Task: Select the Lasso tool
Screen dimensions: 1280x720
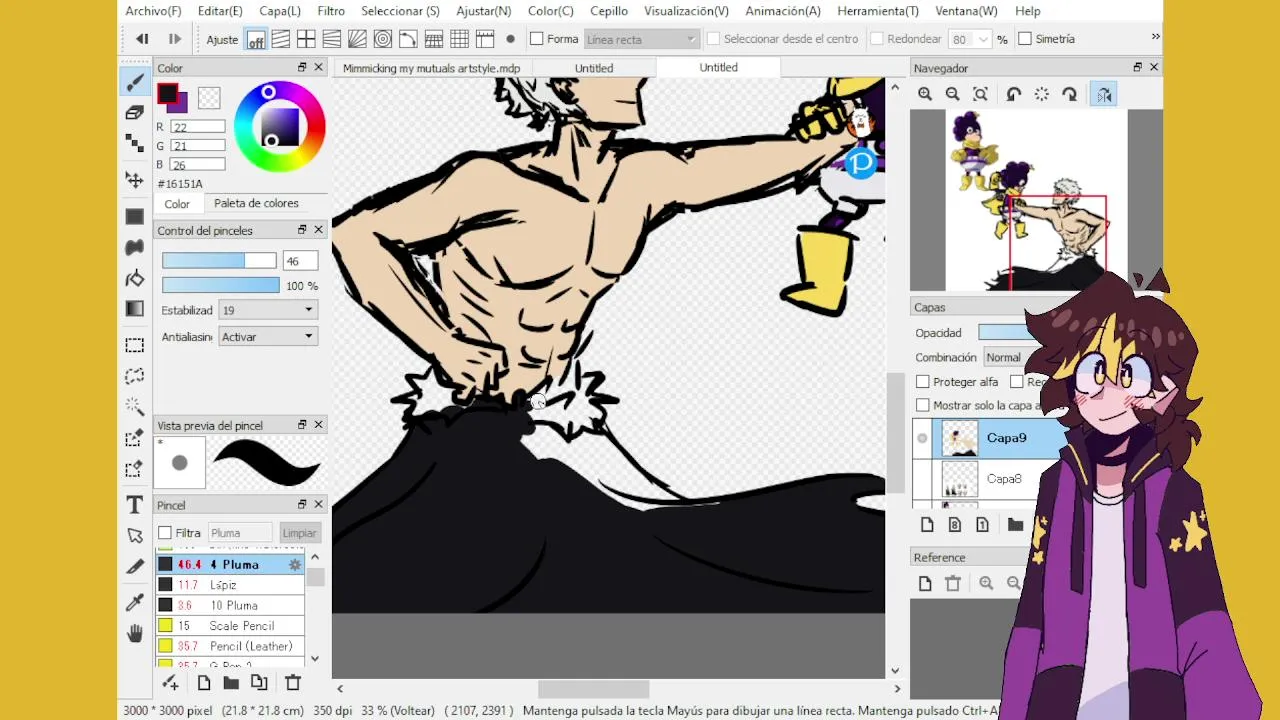Action: coord(135,376)
